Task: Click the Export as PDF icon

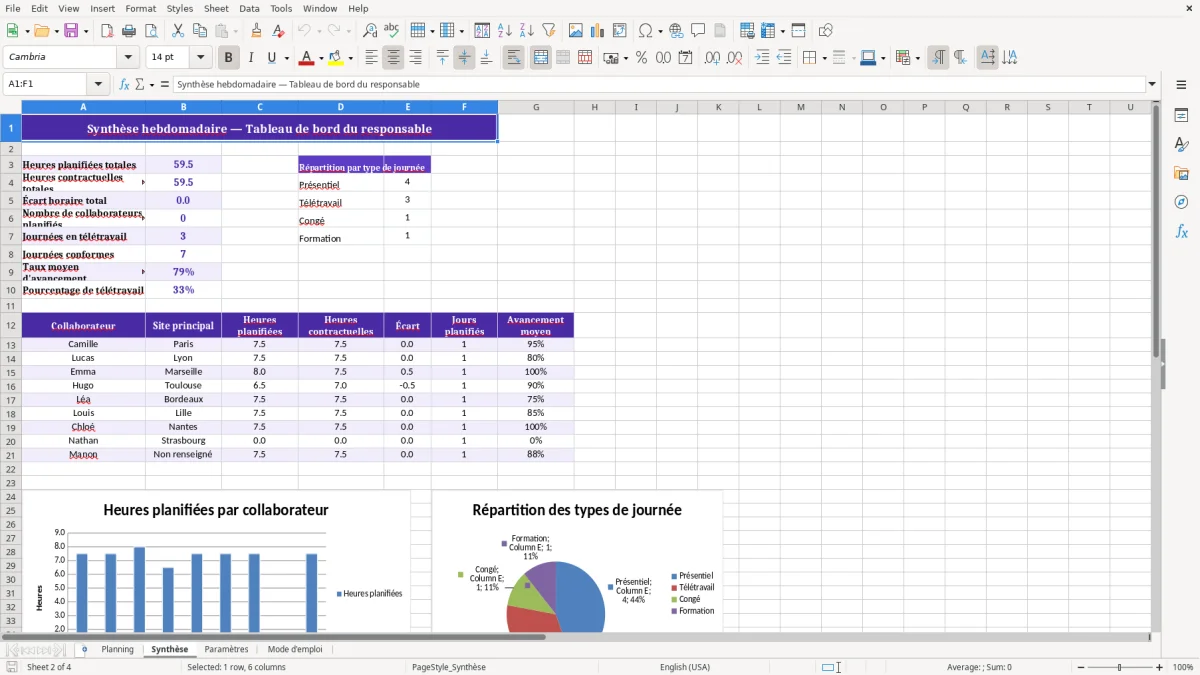Action: pos(107,31)
